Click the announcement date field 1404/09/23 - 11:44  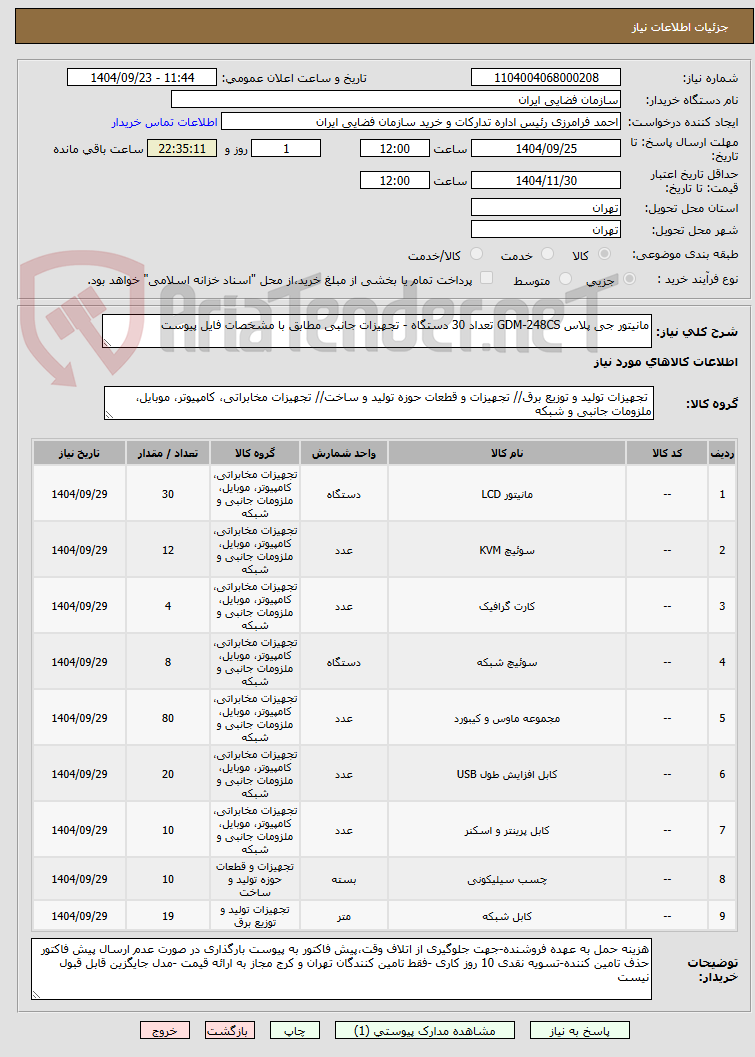click(x=142, y=78)
